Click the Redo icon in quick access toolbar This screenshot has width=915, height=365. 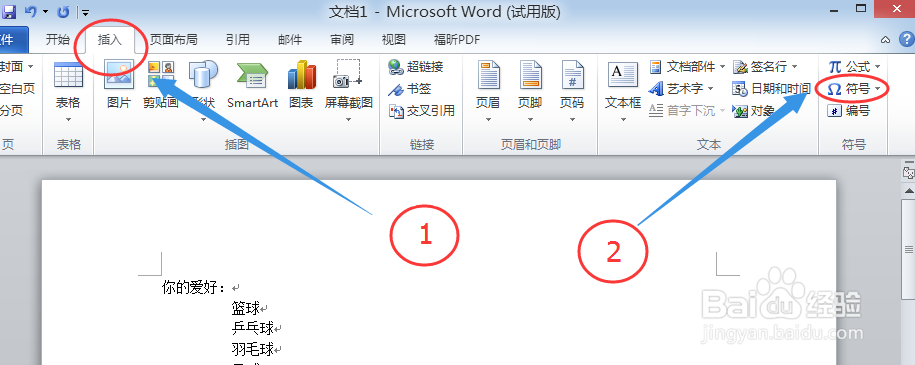tap(64, 11)
